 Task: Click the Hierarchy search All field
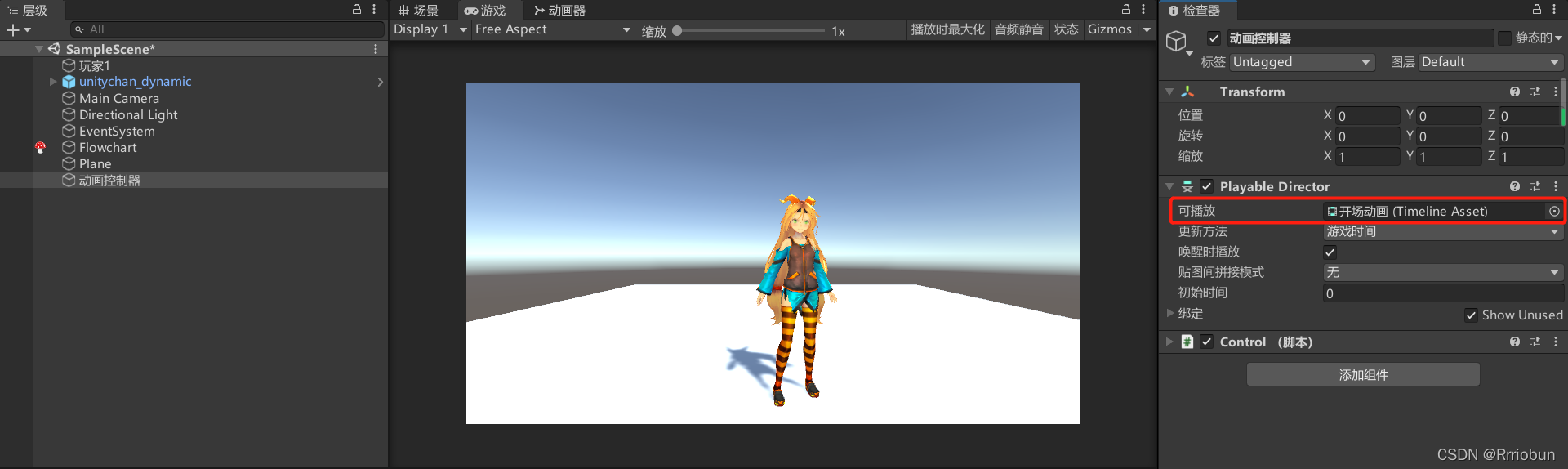click(x=227, y=29)
